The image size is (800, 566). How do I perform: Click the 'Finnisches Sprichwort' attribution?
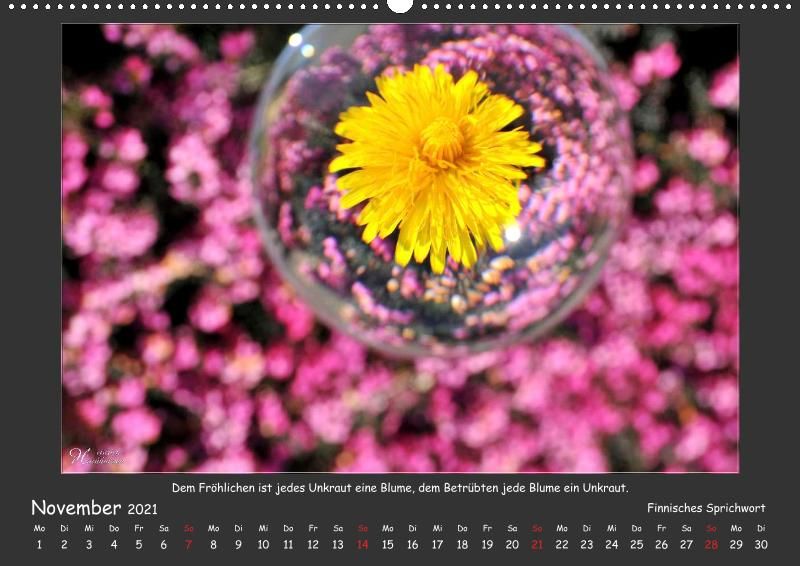tap(706, 508)
